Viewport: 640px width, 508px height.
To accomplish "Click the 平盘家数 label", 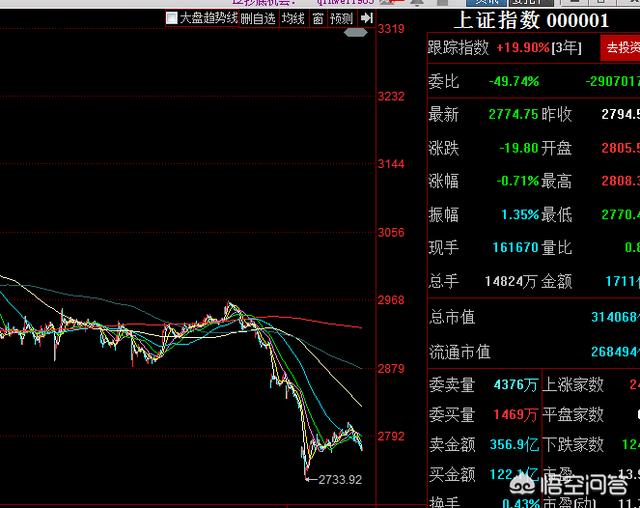I will point(573,415).
